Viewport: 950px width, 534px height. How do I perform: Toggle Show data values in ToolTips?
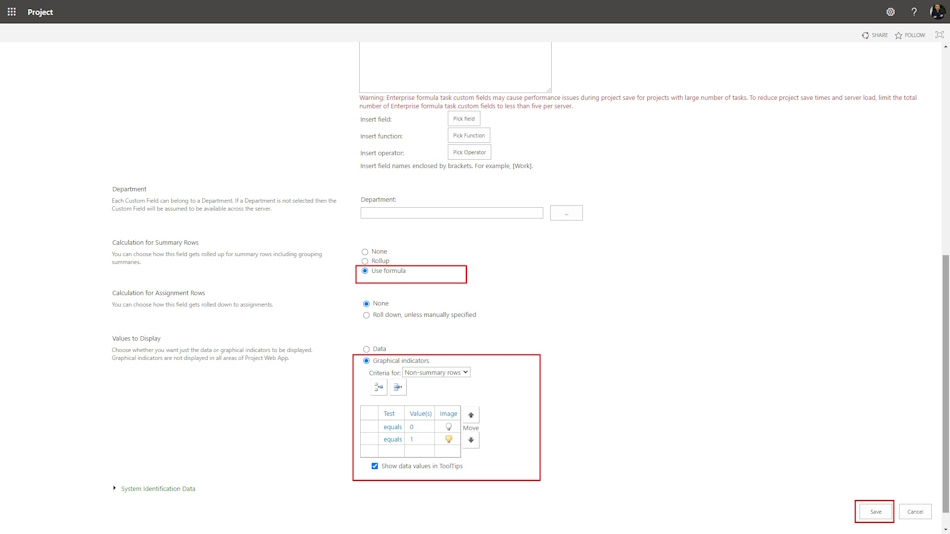[x=374, y=466]
